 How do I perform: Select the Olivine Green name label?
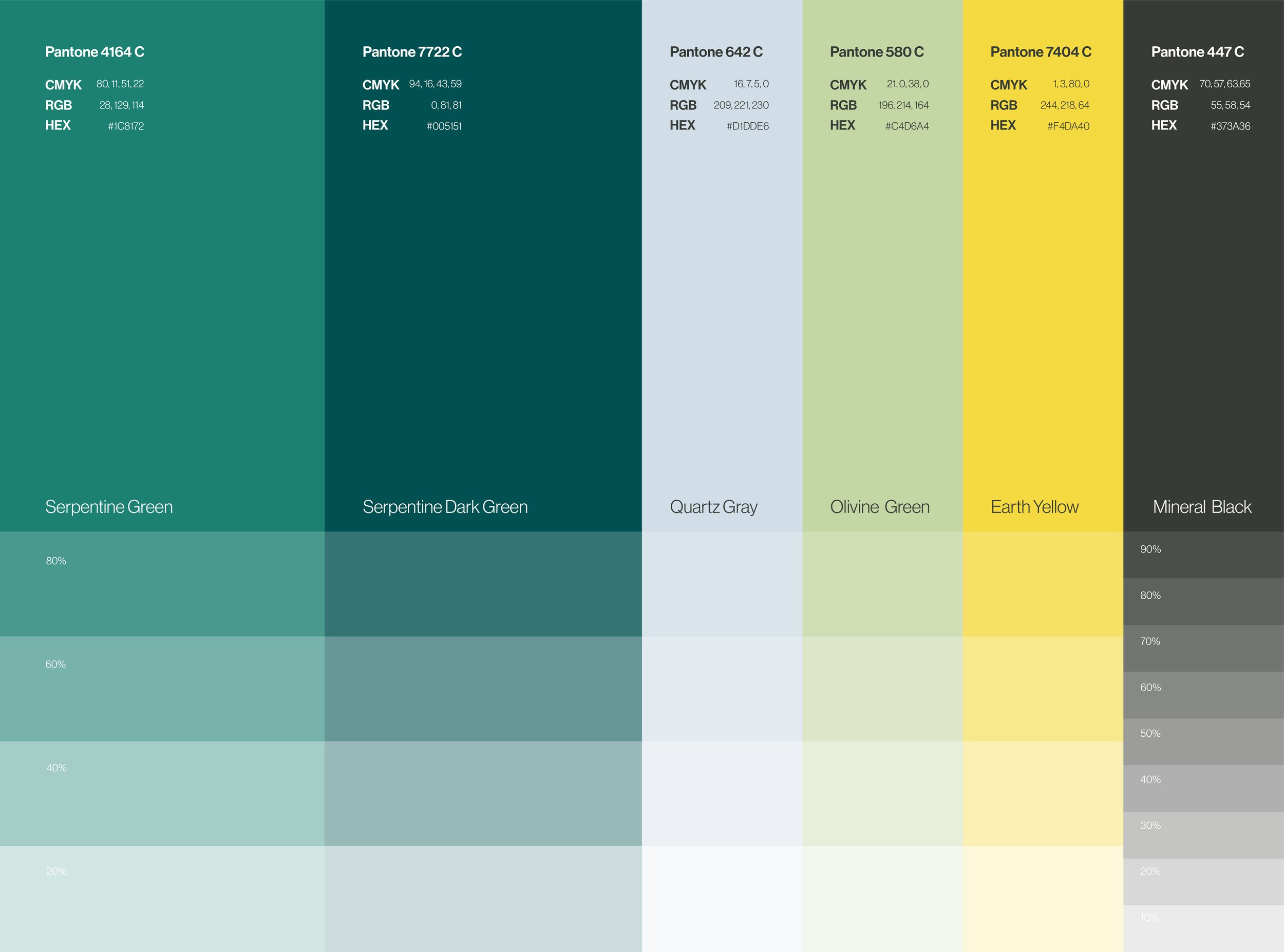(x=879, y=507)
